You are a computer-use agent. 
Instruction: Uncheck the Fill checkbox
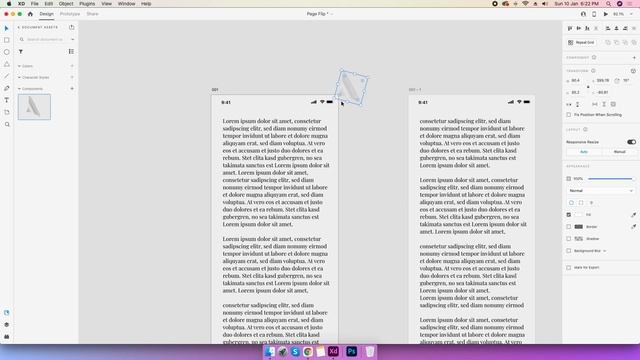click(569, 215)
